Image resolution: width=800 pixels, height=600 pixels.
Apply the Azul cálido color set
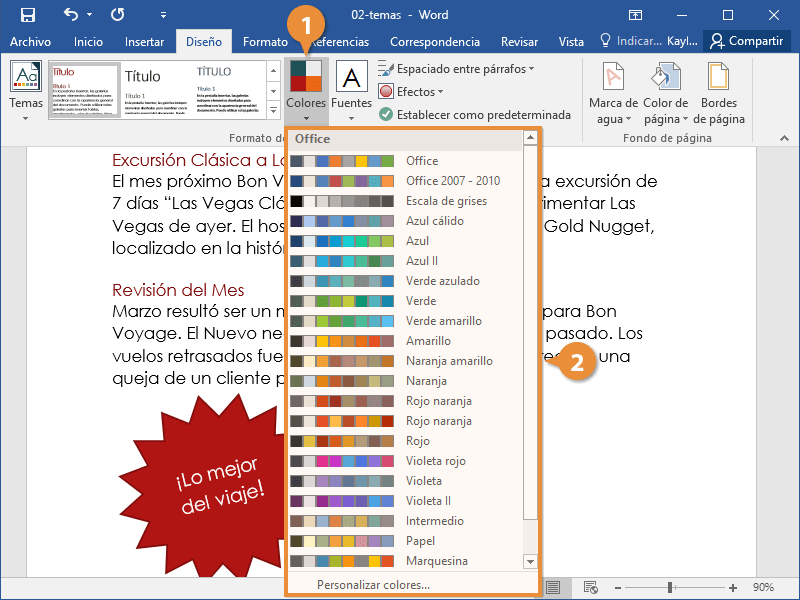click(x=406, y=221)
